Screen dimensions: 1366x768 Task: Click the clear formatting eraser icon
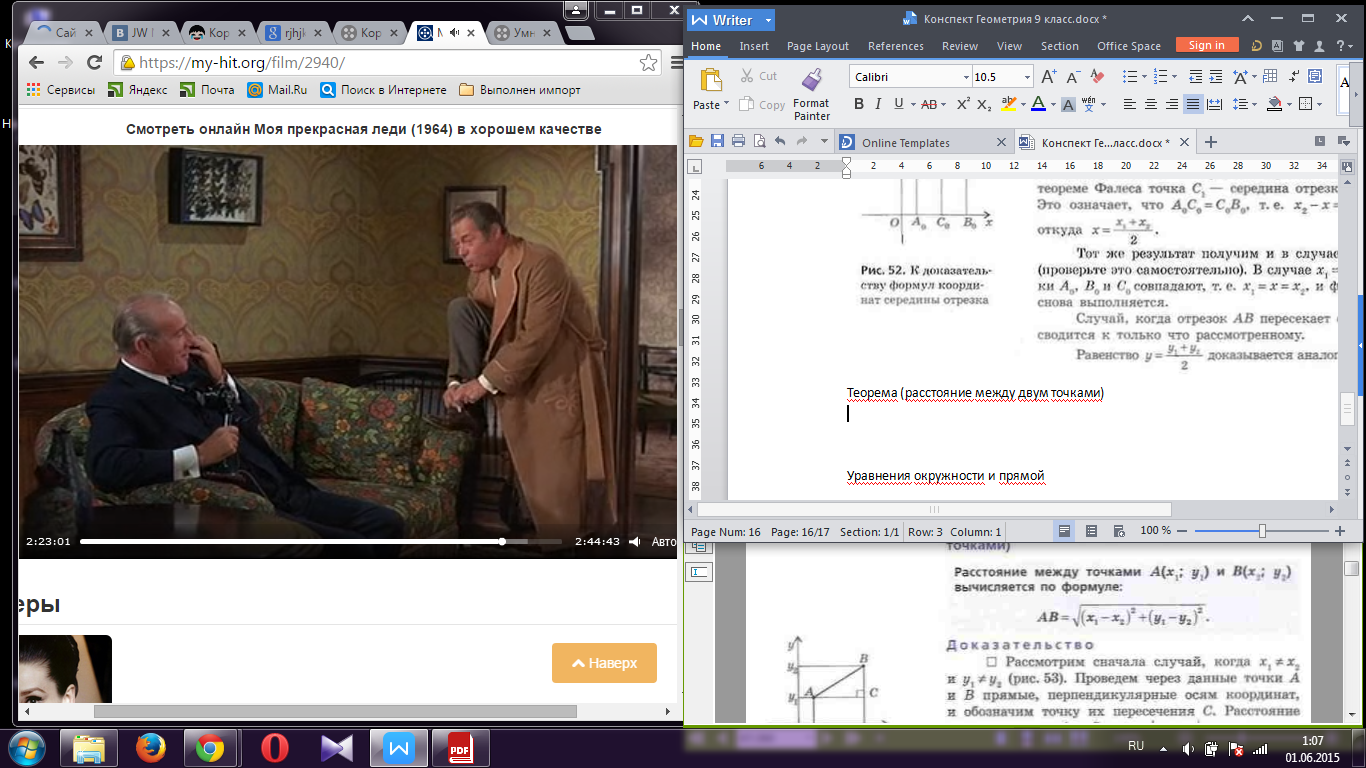click(x=1097, y=76)
